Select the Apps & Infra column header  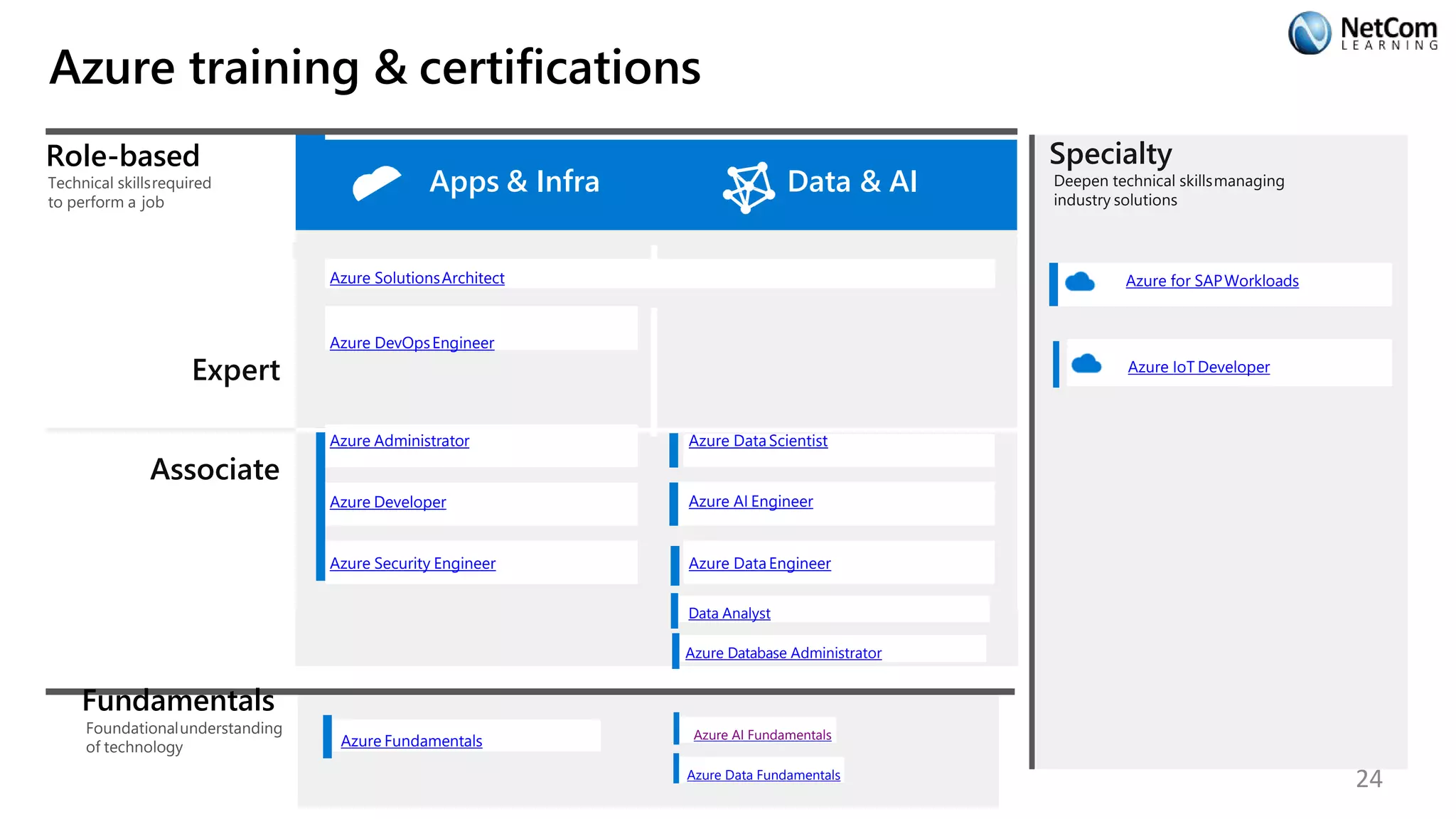point(514,181)
